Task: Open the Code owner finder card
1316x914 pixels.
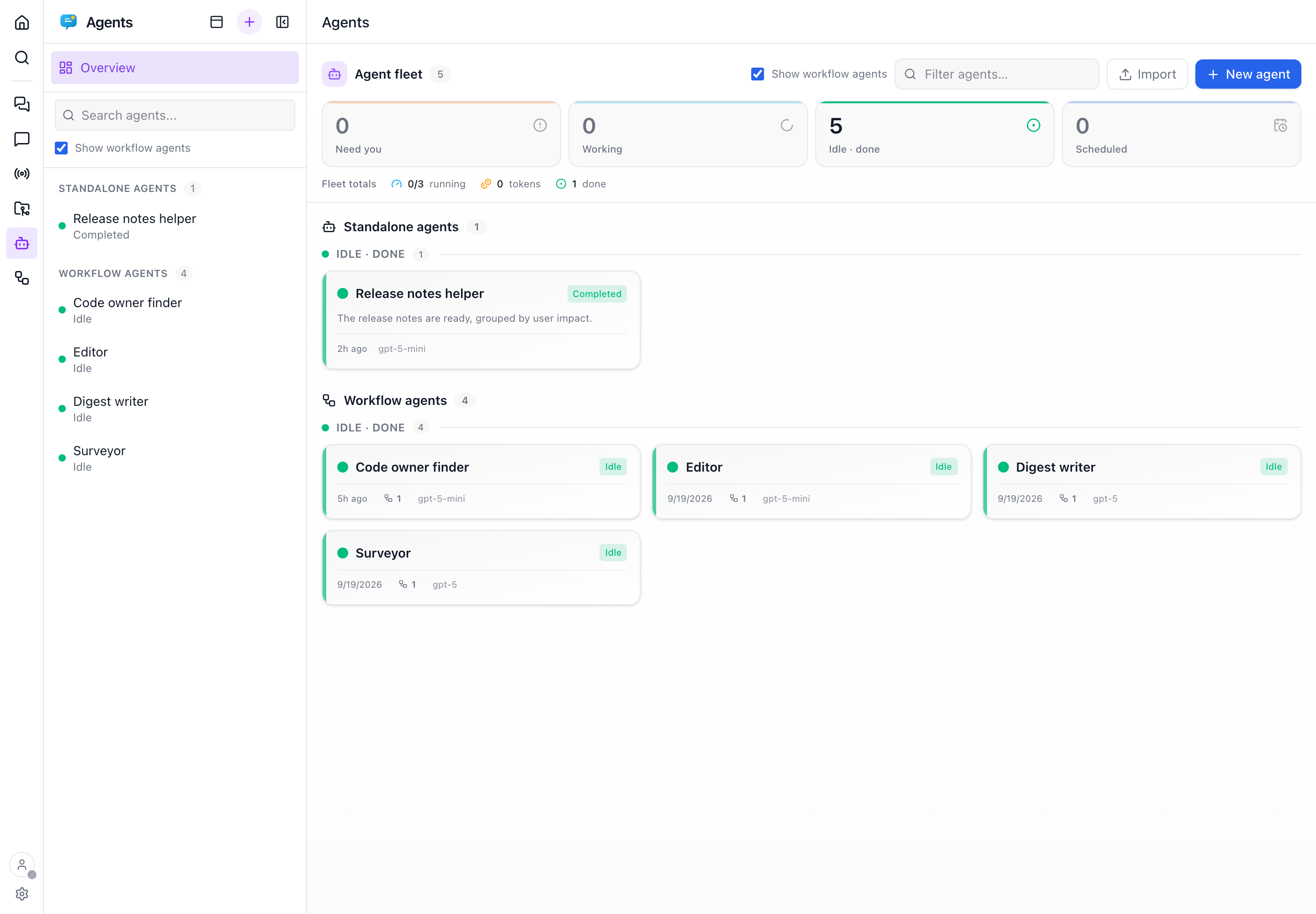Action: pos(481,482)
